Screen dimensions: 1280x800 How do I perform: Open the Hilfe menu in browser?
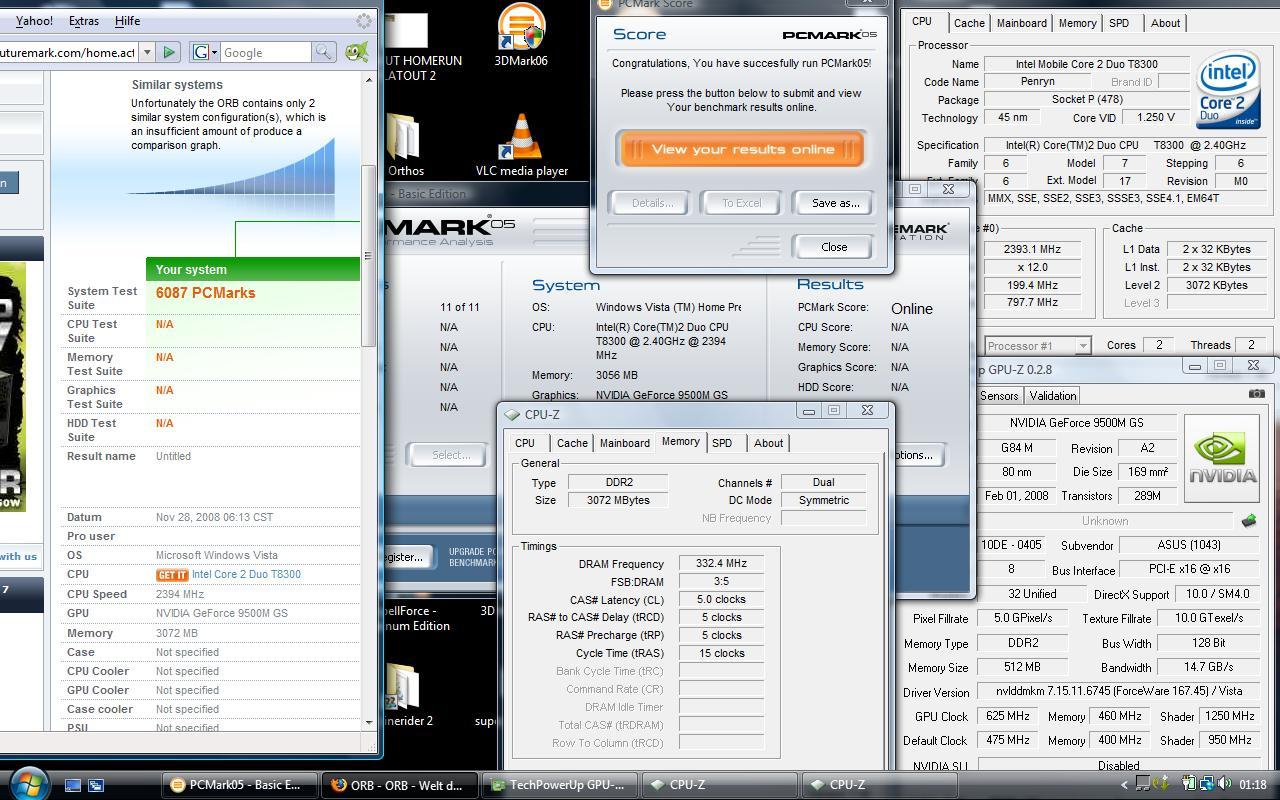coord(127,20)
